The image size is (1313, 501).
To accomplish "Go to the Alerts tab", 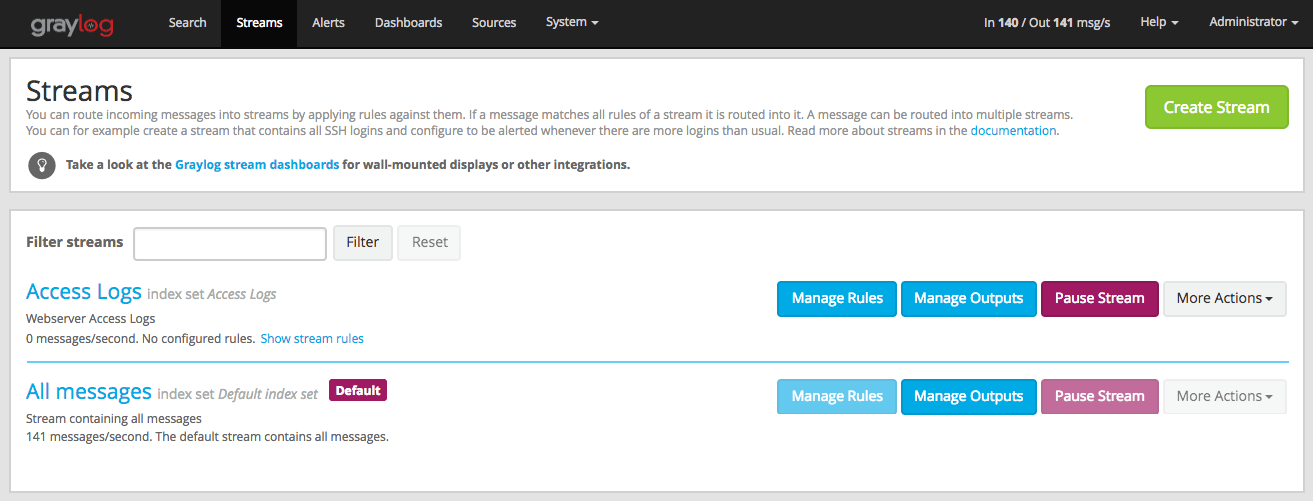I will [329, 23].
